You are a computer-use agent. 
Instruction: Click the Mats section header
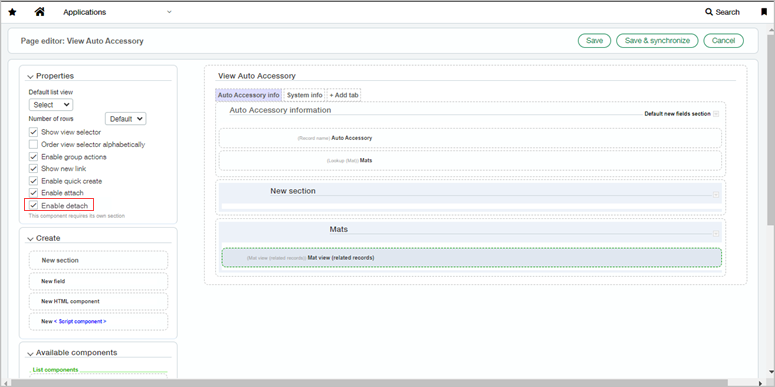coord(339,229)
